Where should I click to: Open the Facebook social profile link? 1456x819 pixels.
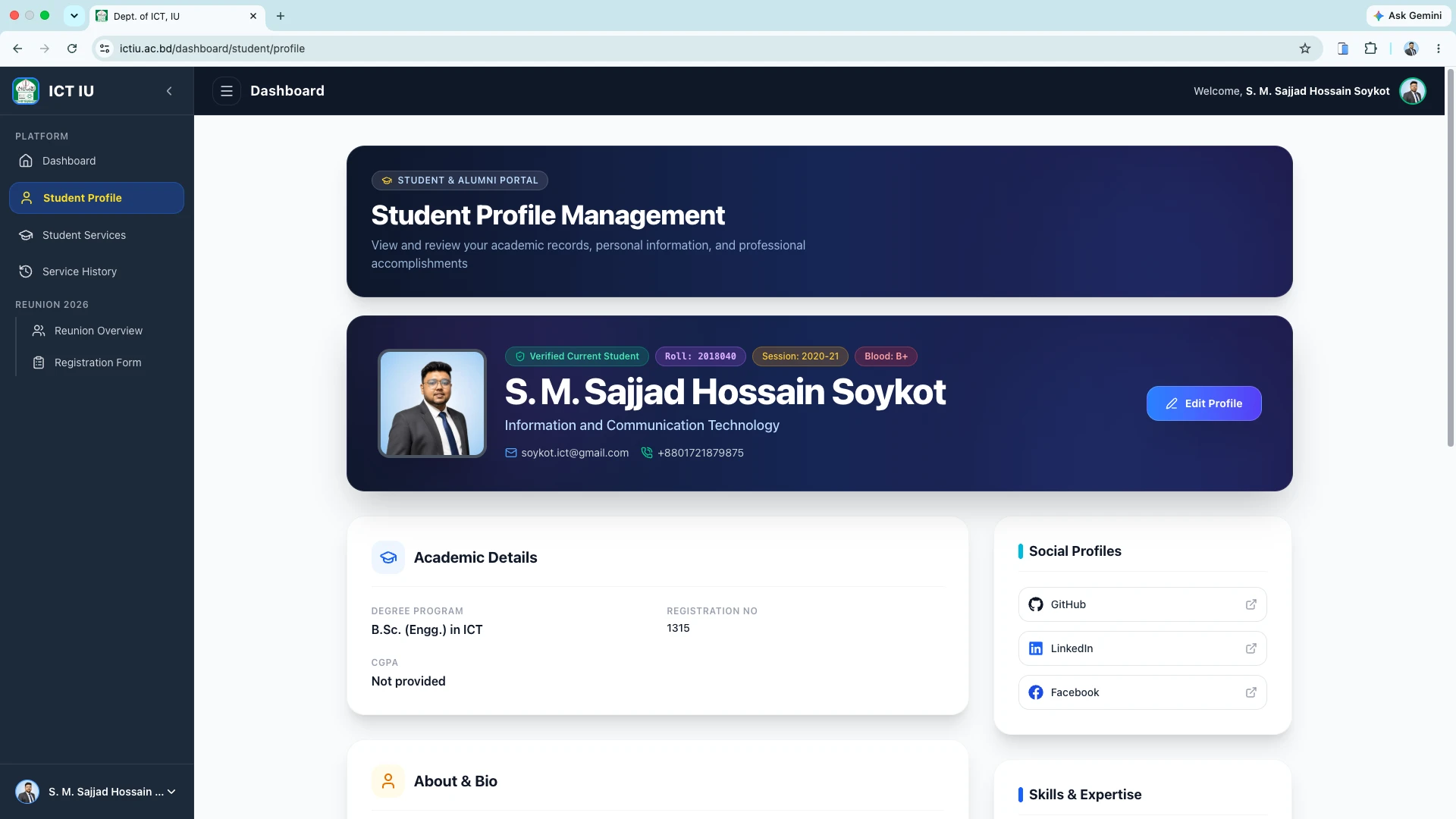tap(1142, 692)
